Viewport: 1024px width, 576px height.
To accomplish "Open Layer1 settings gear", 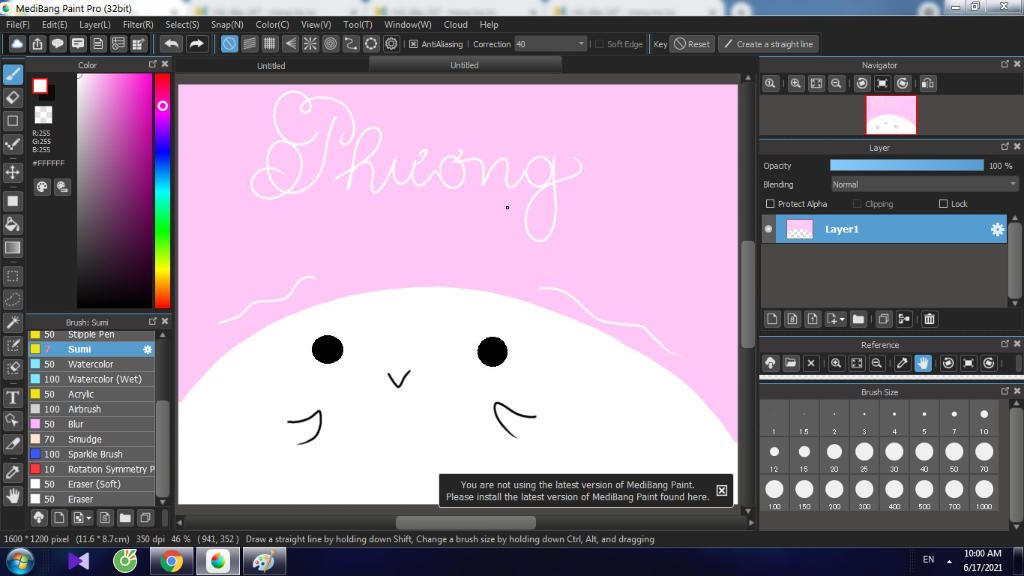I will [x=997, y=229].
